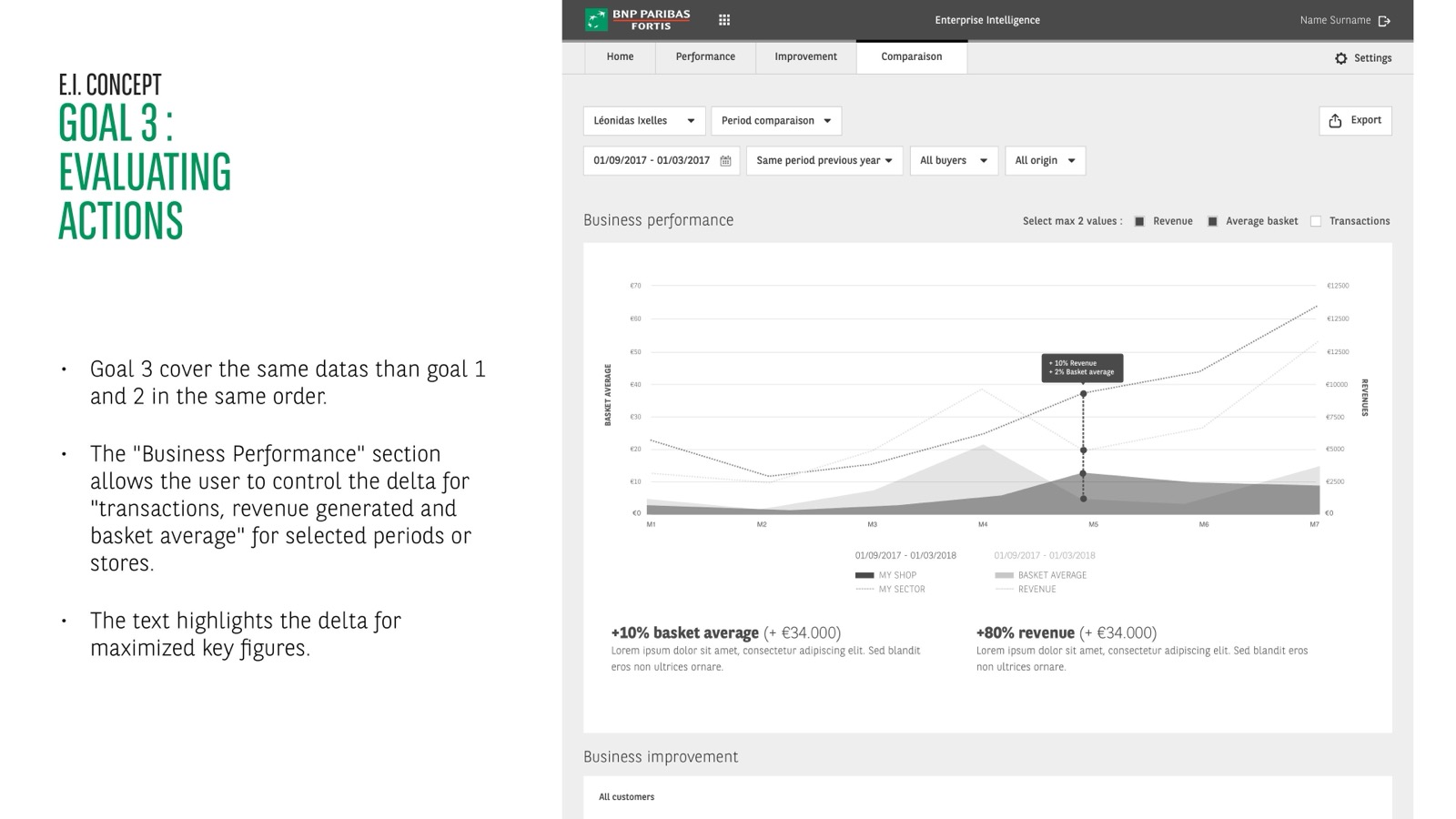Open the Period comparaison dropdown

pyautogui.click(x=775, y=121)
